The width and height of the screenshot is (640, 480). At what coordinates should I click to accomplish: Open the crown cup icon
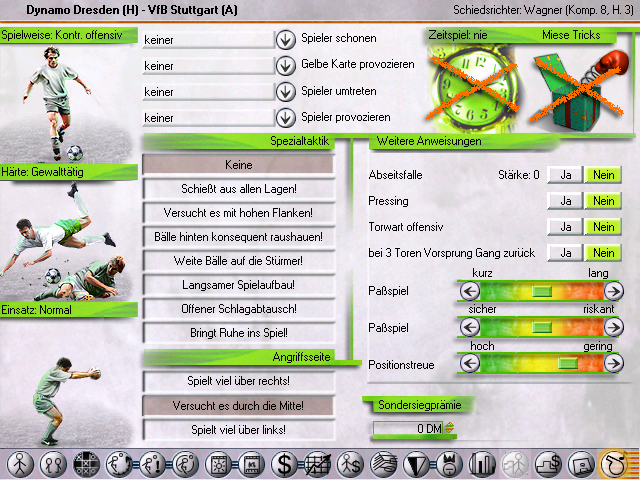click(449, 464)
